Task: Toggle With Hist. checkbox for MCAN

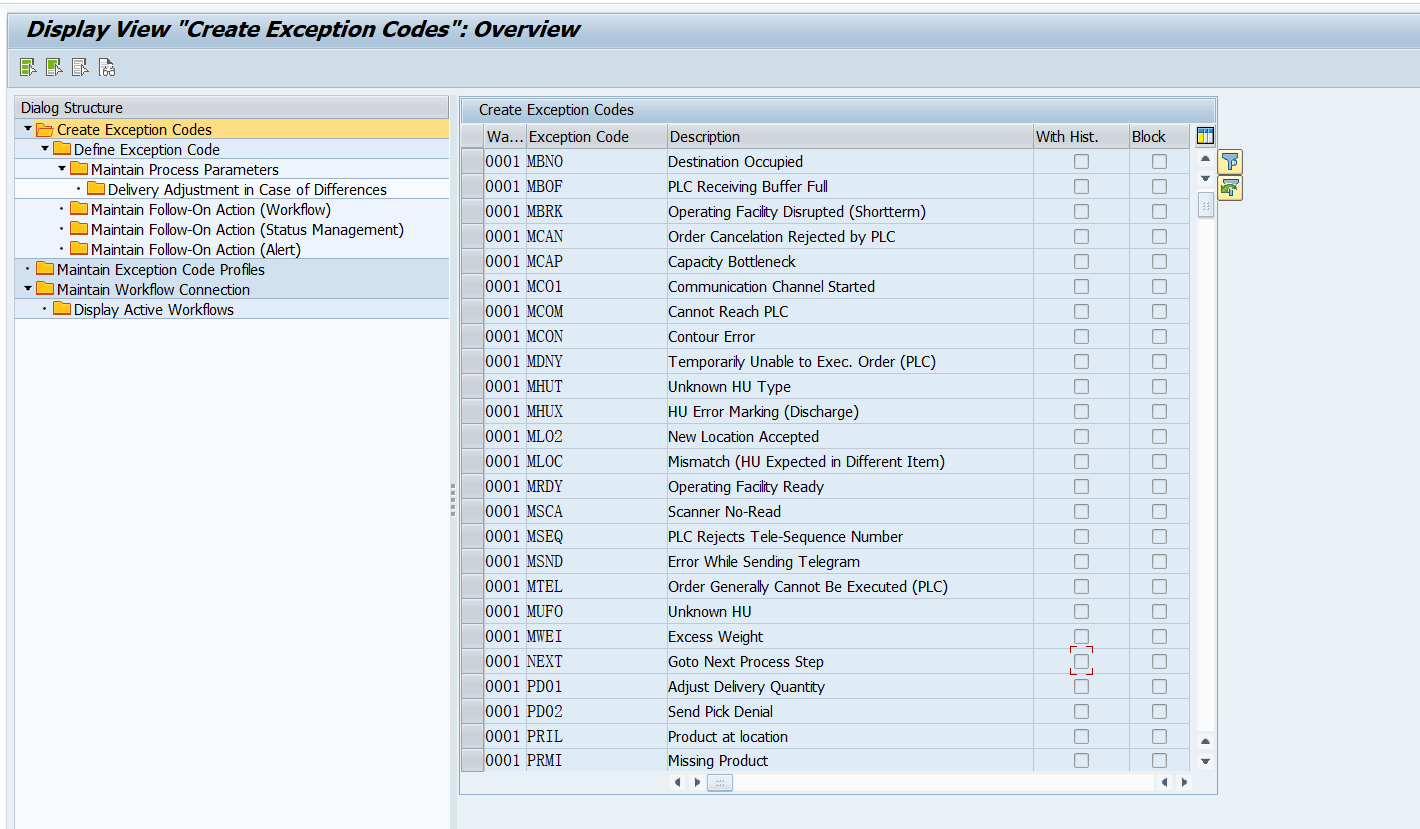Action: point(1081,237)
